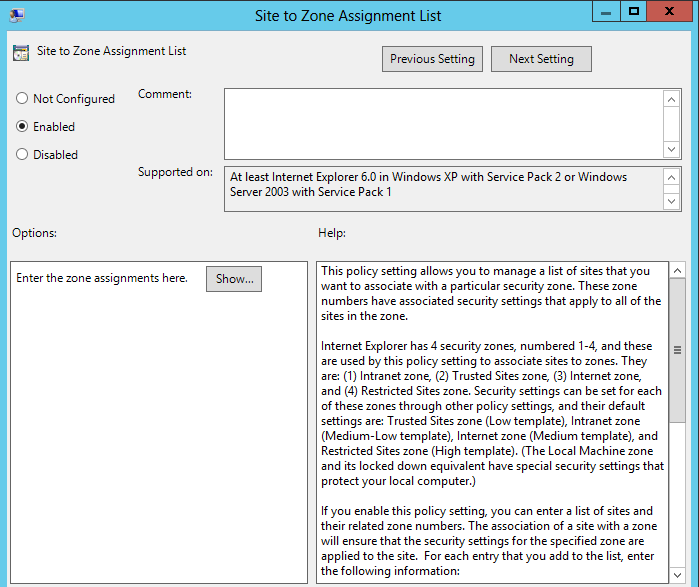Click the 'Options:' label
This screenshot has height=587, width=699.
tap(34, 233)
